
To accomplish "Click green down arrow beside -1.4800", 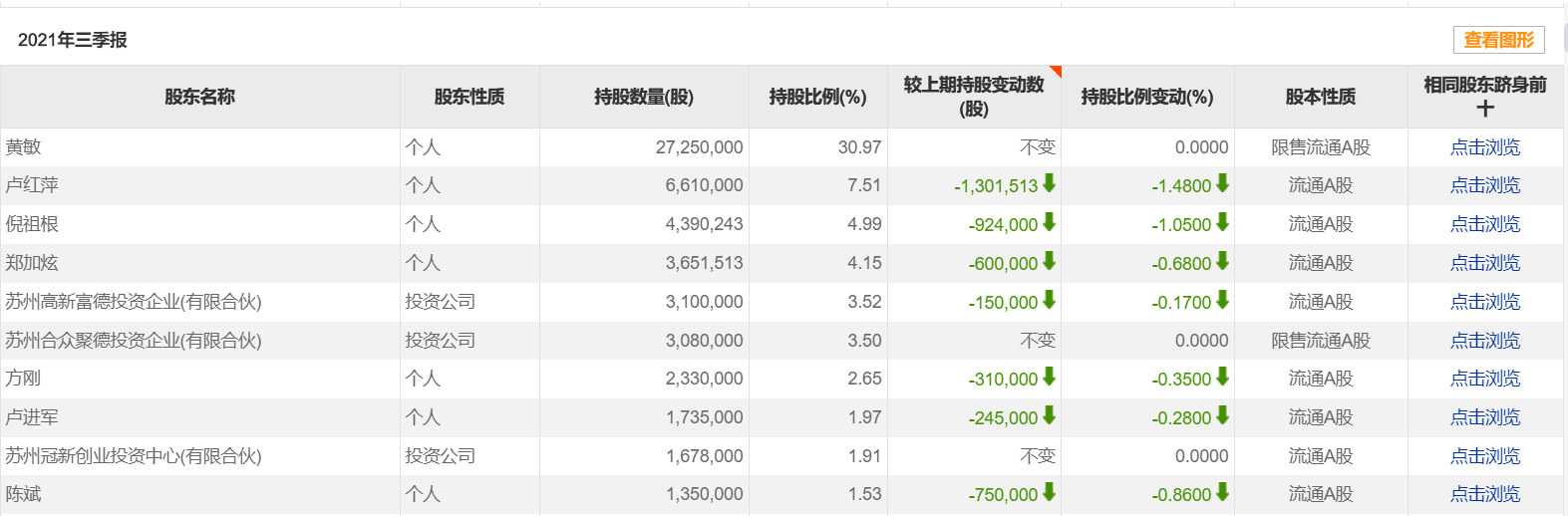I will (x=1222, y=184).
